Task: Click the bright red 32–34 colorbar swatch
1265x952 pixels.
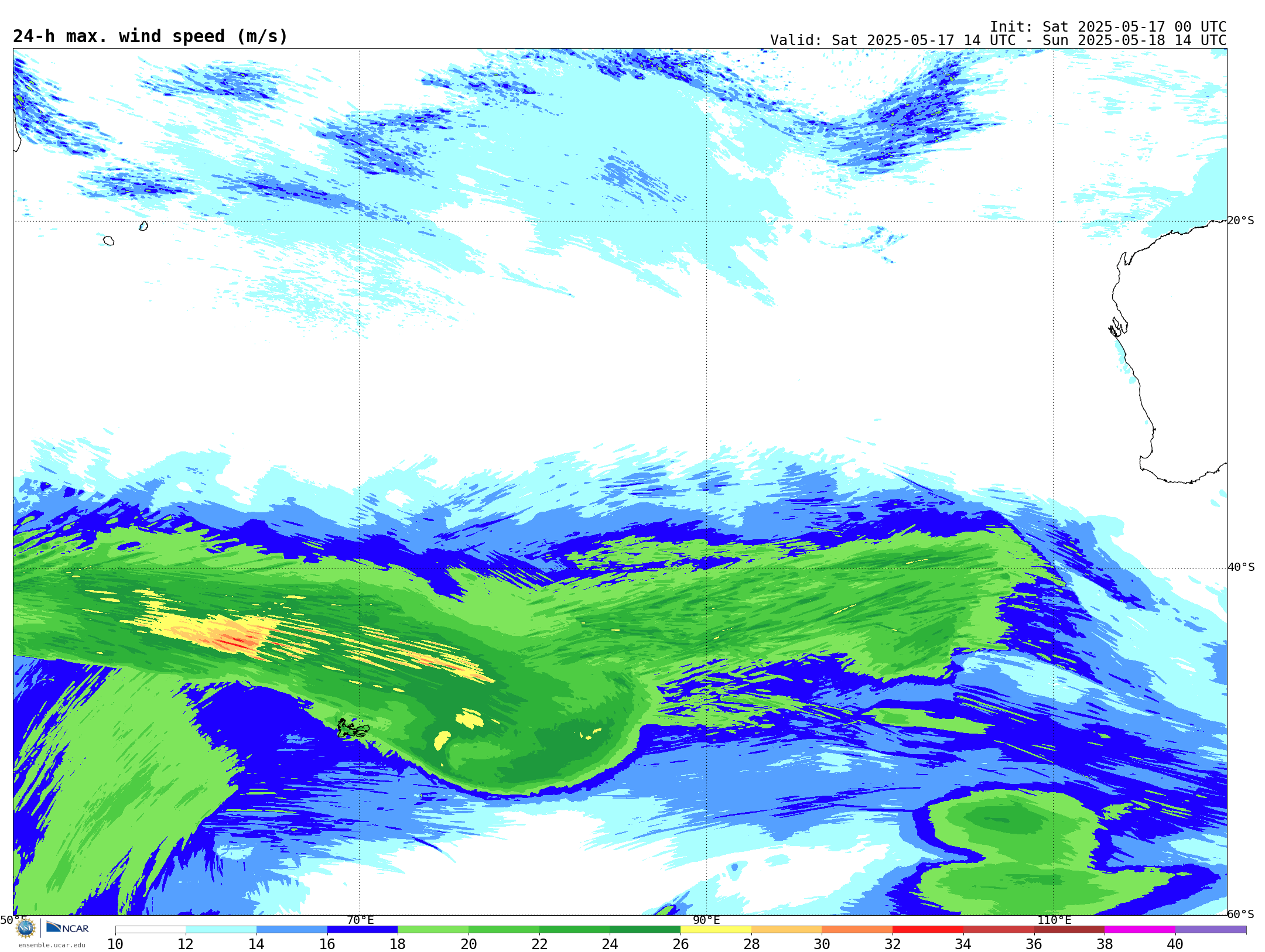Action: click(928, 930)
